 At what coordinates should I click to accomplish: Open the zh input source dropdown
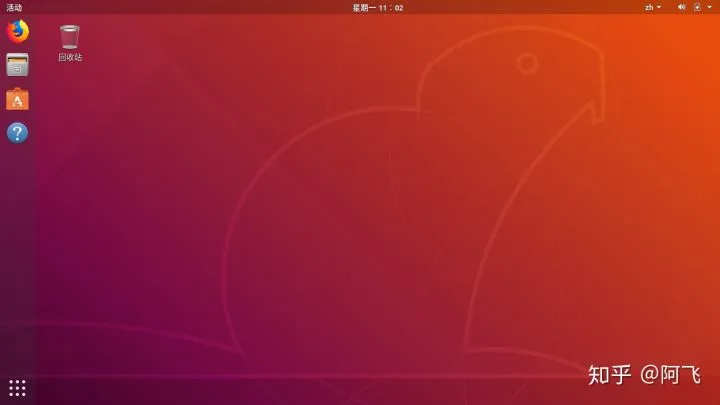653,7
